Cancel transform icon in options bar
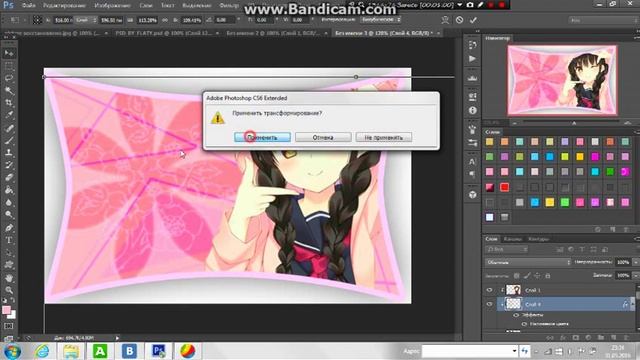The image size is (640, 360). pos(460,20)
